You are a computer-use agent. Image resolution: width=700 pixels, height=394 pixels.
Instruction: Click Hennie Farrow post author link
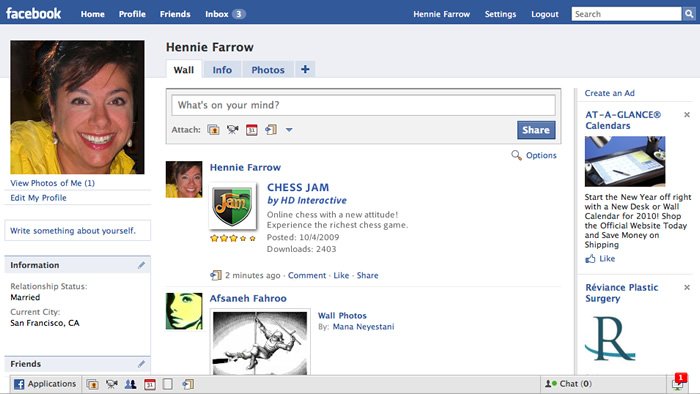click(x=245, y=167)
